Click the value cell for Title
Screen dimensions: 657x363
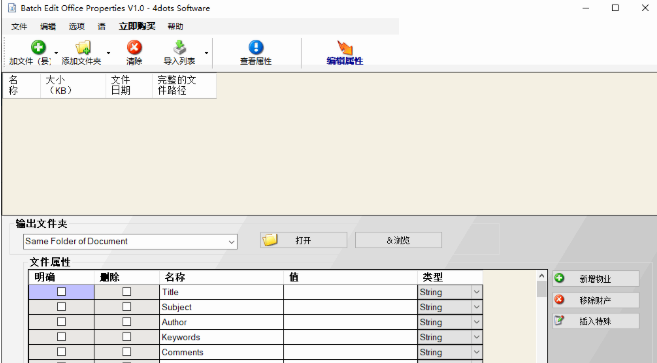point(350,292)
